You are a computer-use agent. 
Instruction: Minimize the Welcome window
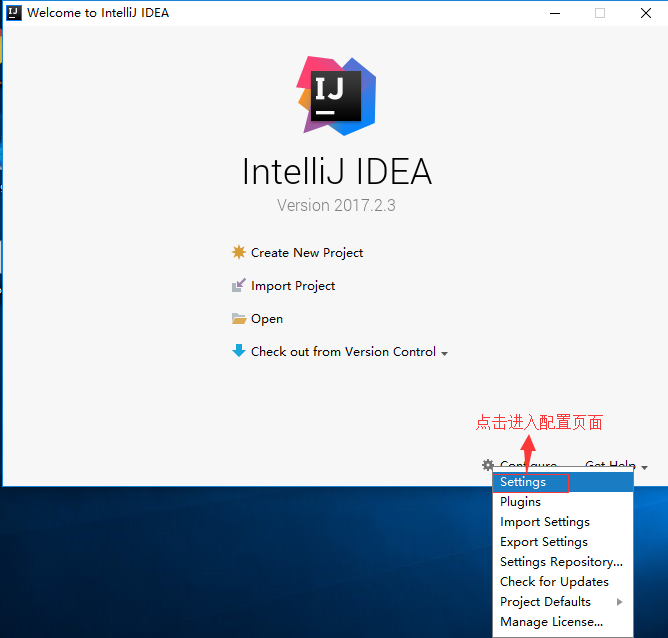[555, 13]
